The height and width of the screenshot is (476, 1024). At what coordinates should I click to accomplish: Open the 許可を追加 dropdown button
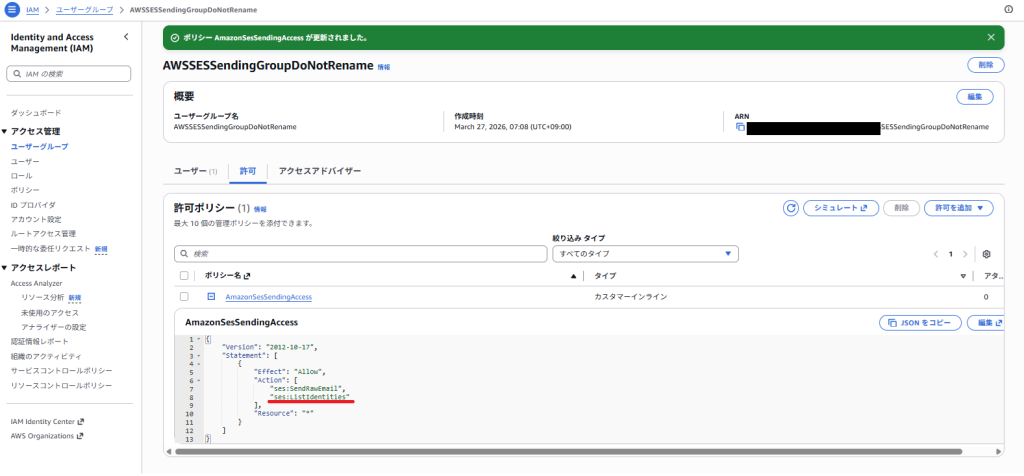[x=957, y=208]
